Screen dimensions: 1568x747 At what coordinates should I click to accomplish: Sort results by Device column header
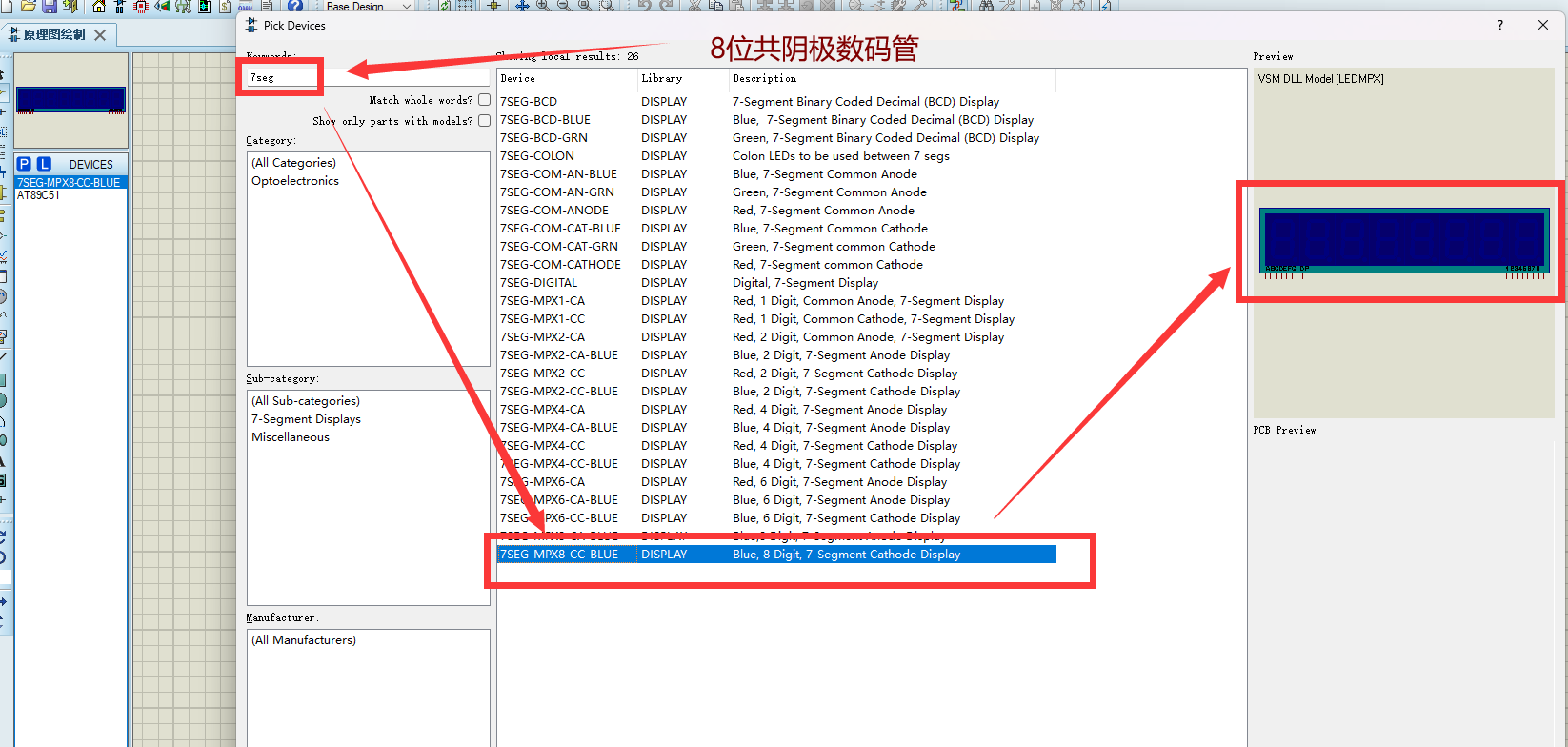click(567, 79)
